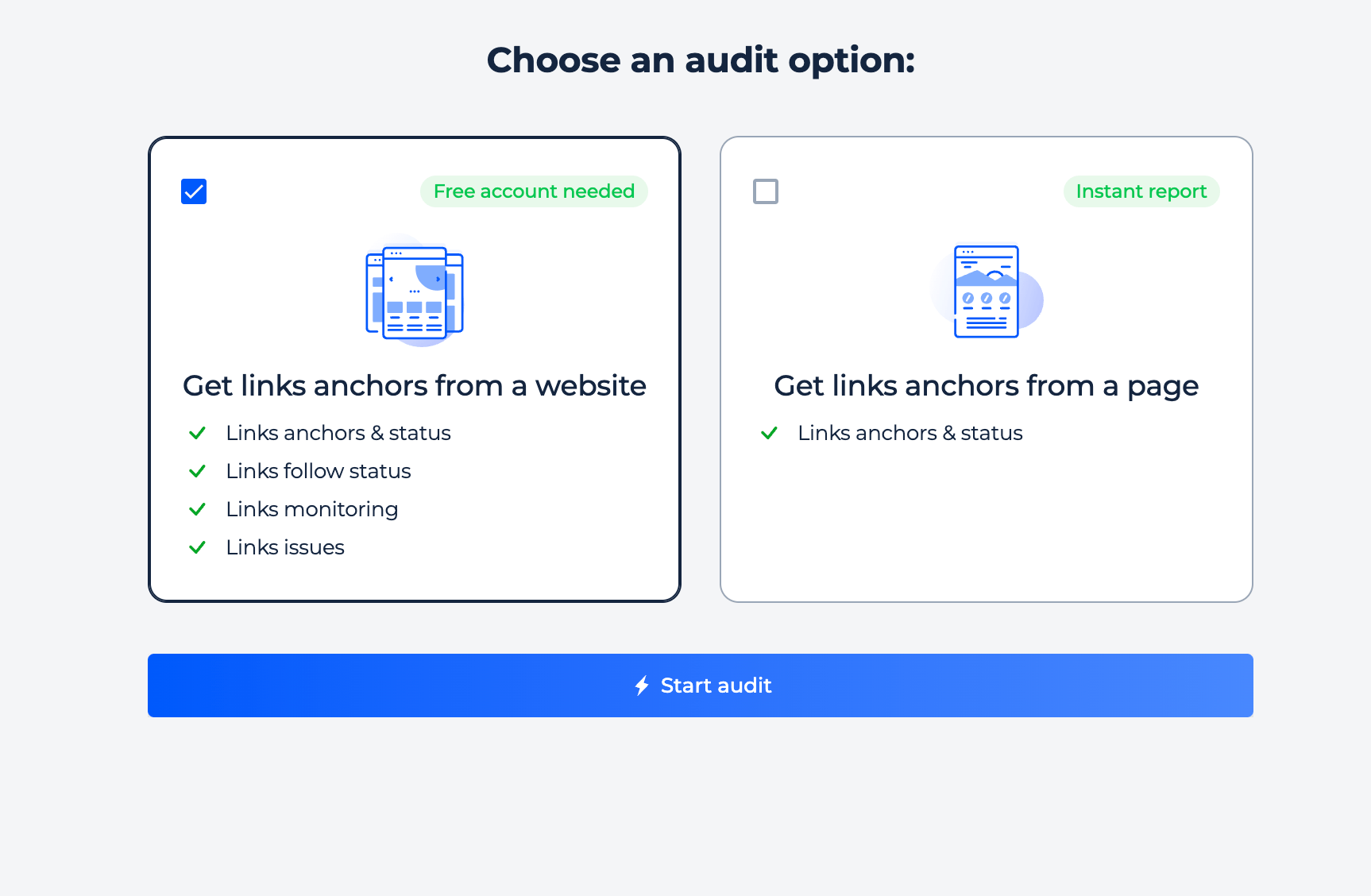Click the Instant report badge

tap(1141, 191)
